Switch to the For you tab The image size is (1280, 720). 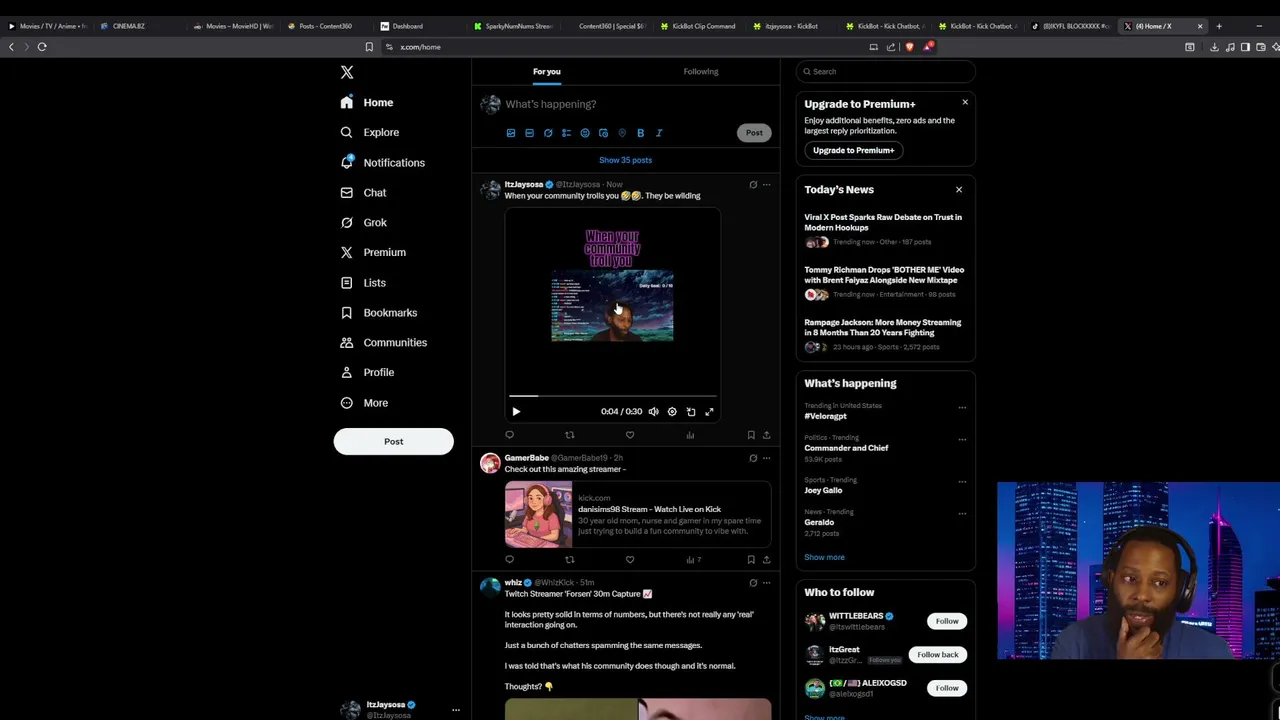point(547,71)
